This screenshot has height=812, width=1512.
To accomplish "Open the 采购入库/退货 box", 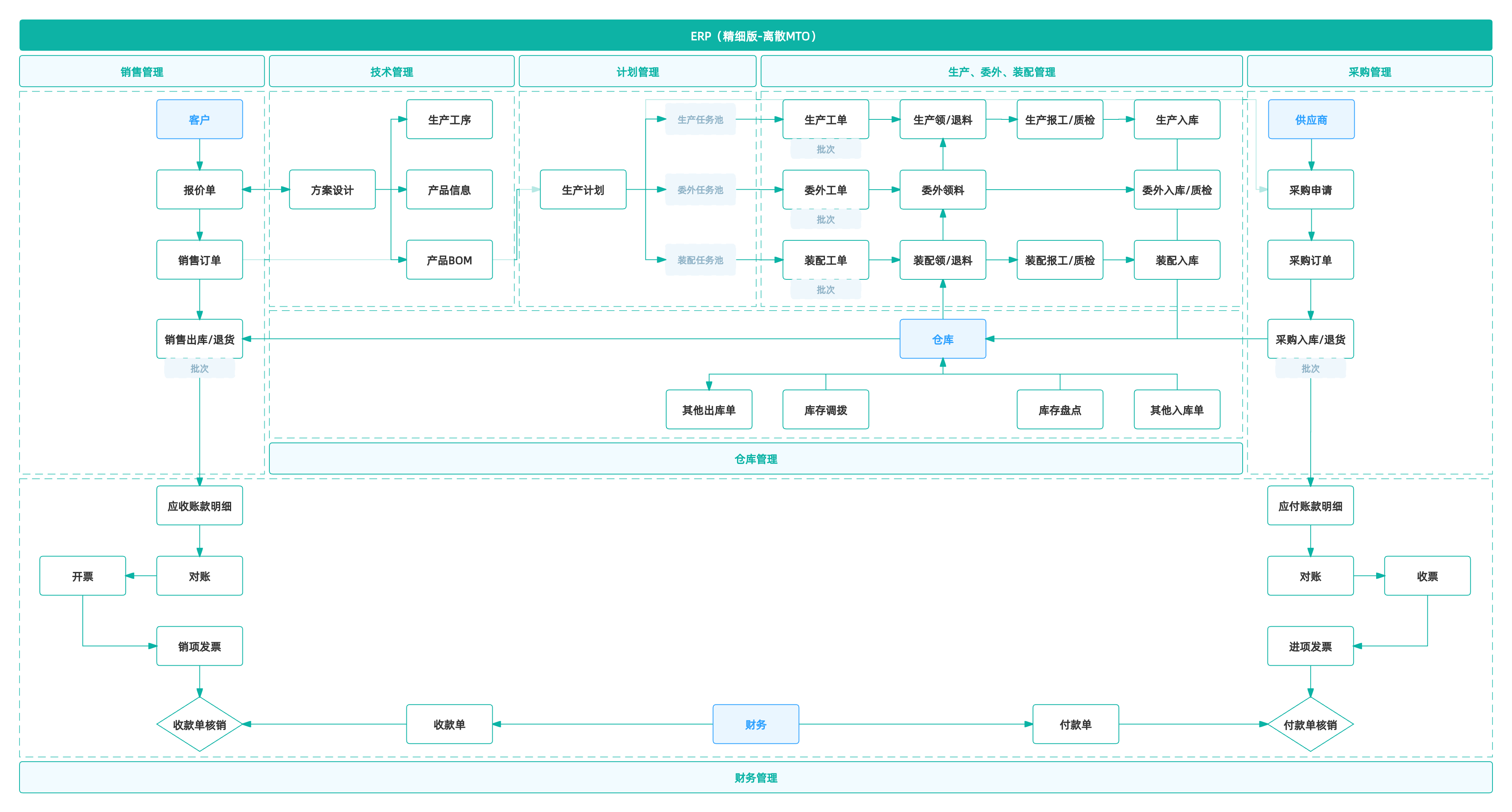I will point(1310,339).
